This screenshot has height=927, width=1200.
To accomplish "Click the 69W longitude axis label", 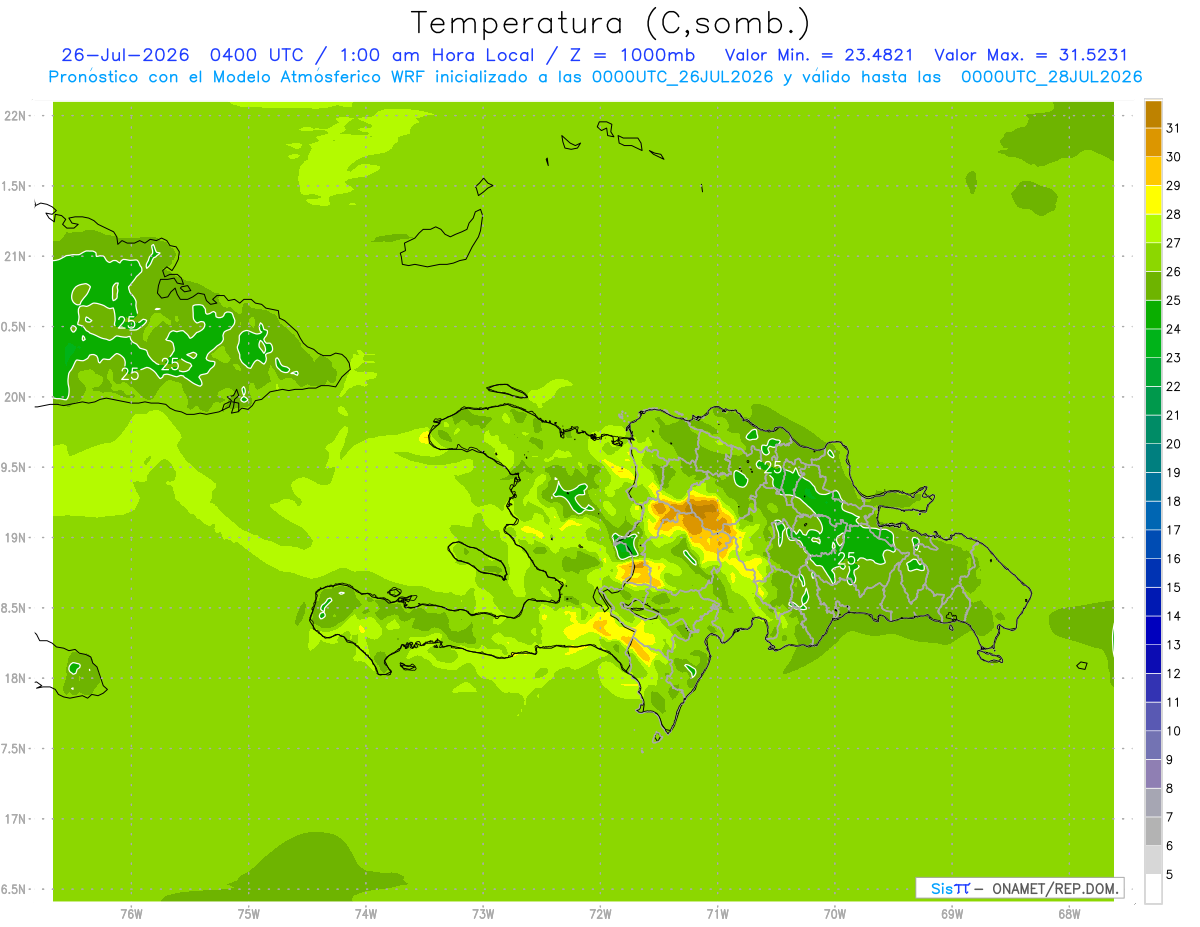I will tap(952, 914).
